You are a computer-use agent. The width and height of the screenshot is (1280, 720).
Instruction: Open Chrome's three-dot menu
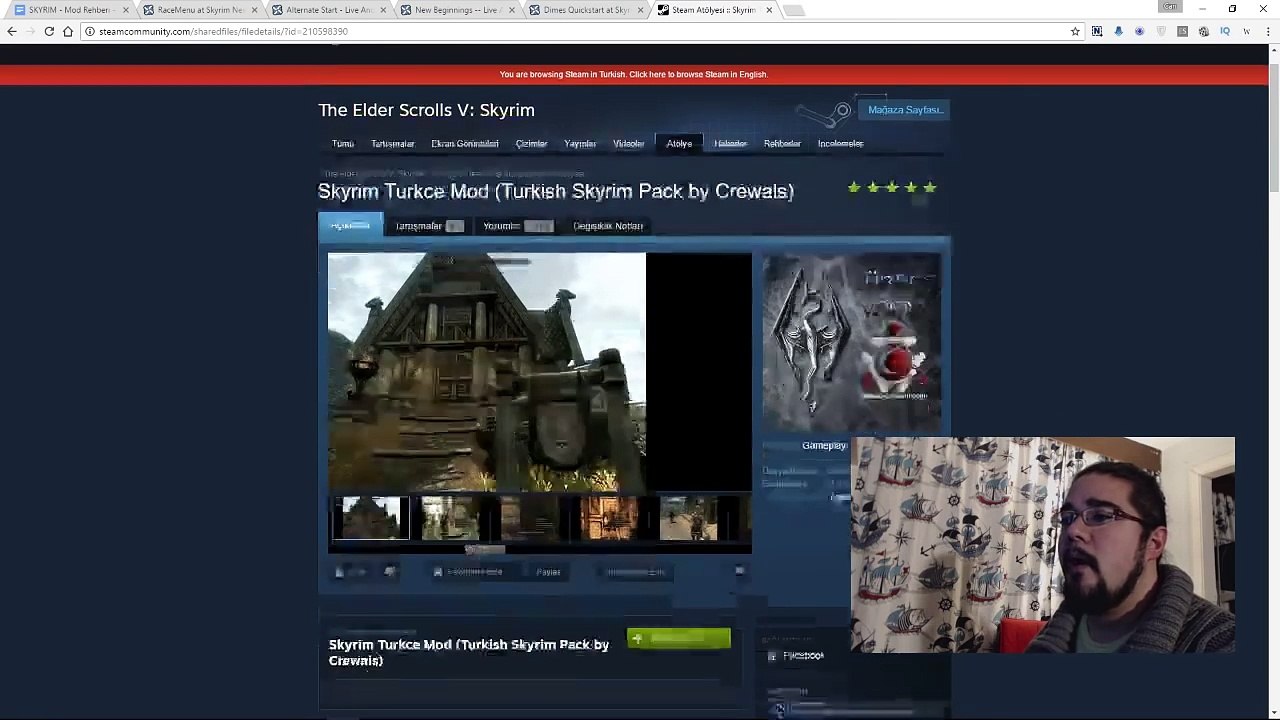1267,31
